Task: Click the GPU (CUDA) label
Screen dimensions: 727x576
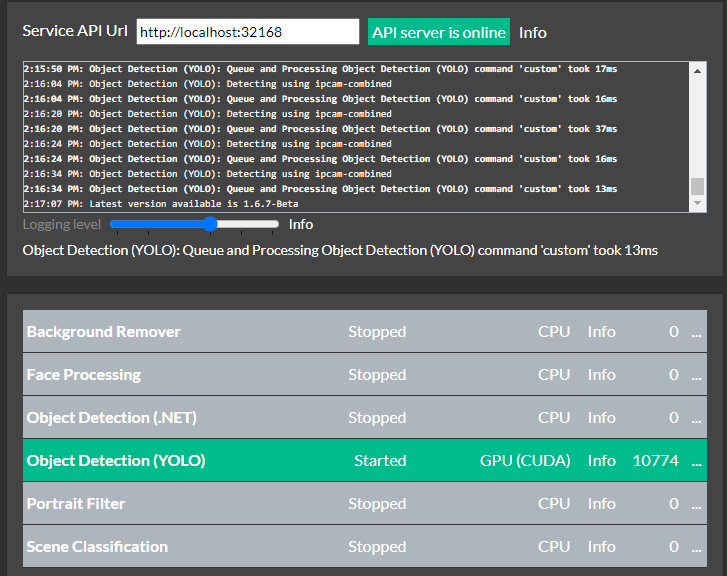Action: pyautogui.click(x=525, y=461)
